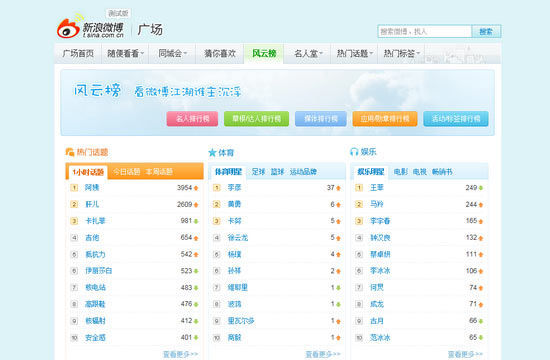
Task: Click the orange up arrow beside sports count 37
Action: coord(338,188)
